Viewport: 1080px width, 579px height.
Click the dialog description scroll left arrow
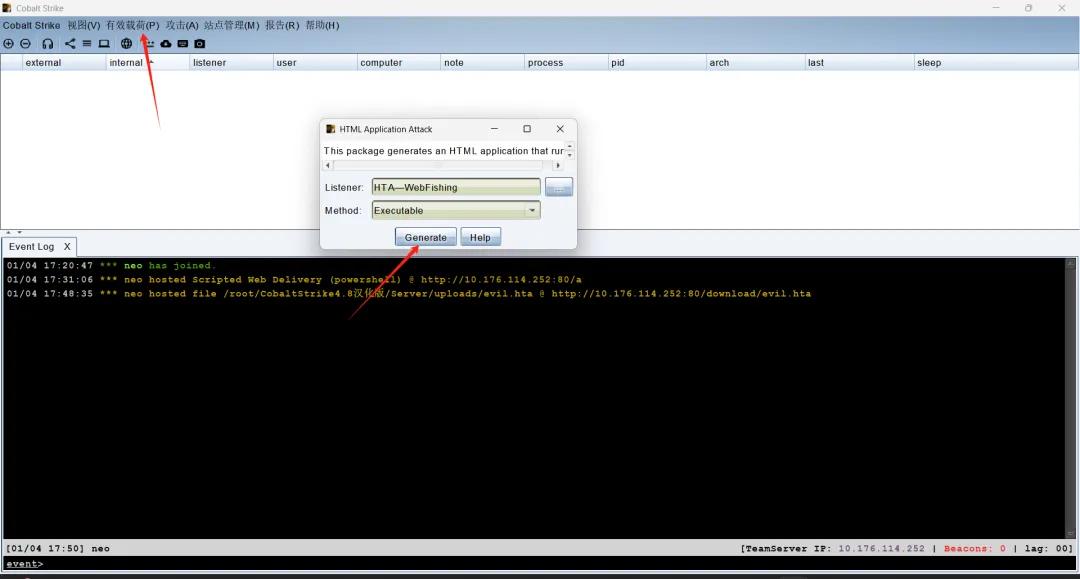[328, 165]
